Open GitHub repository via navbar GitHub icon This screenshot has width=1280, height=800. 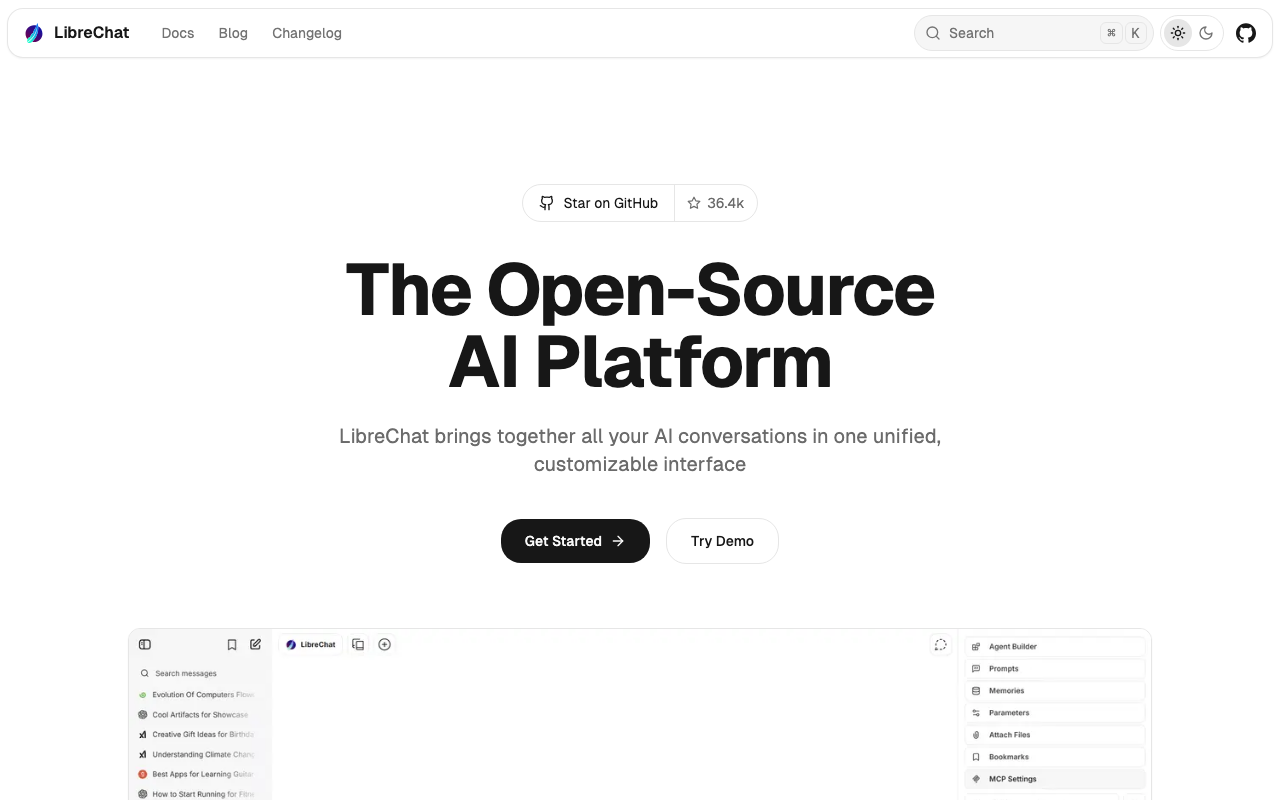point(1246,33)
